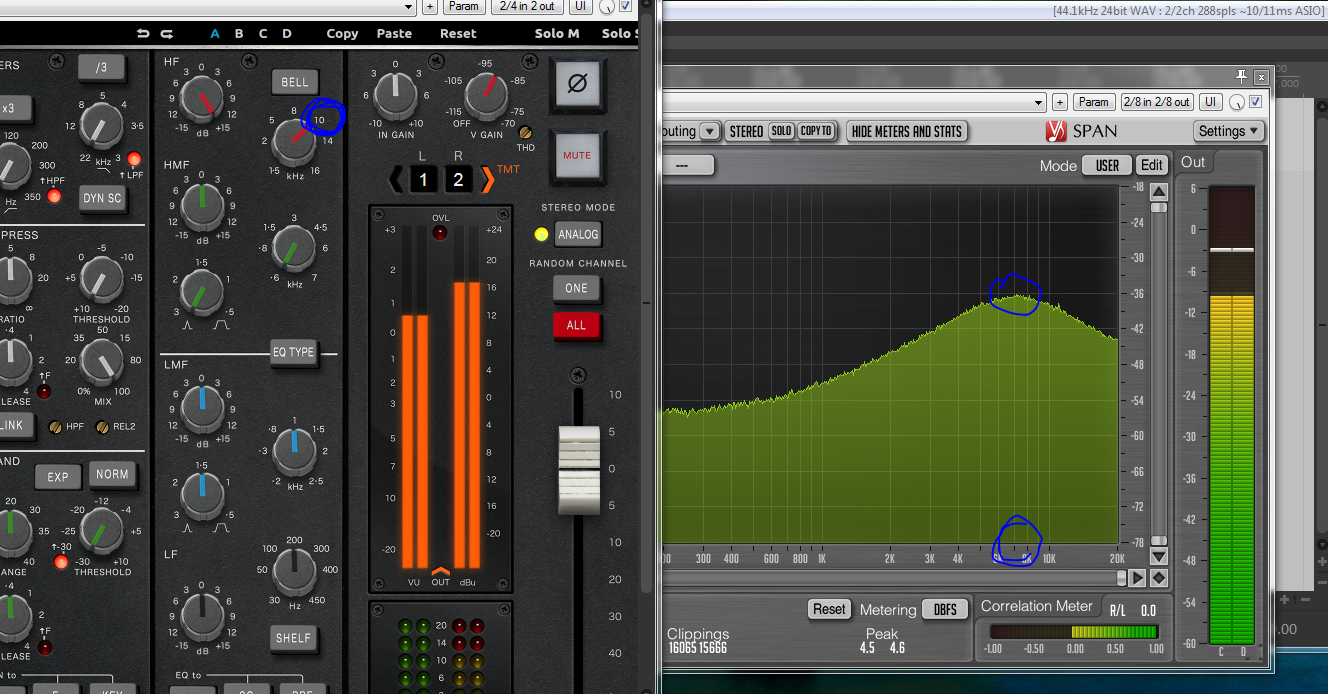The image size is (1328, 694).
Task: Click the SPAN spectrum scroll-up arrow
Action: [x=1158, y=192]
